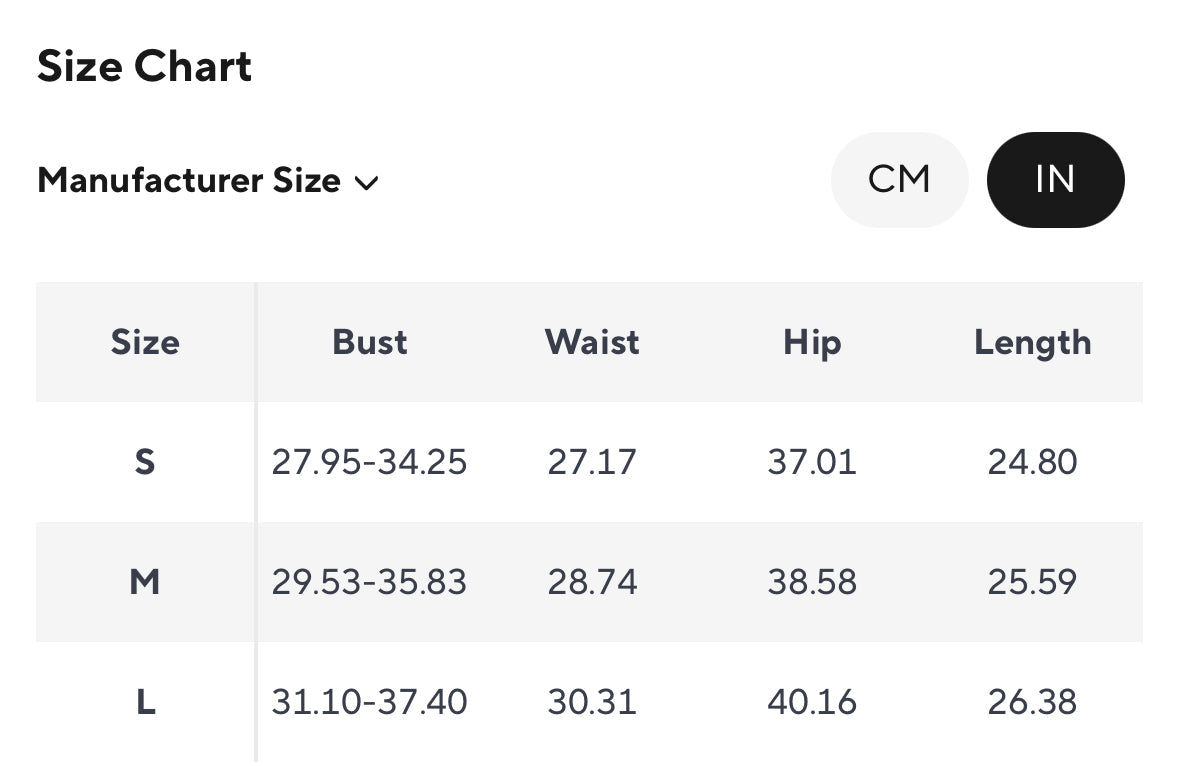1179x766 pixels.
Task: Select the Bust column header
Action: [370, 343]
